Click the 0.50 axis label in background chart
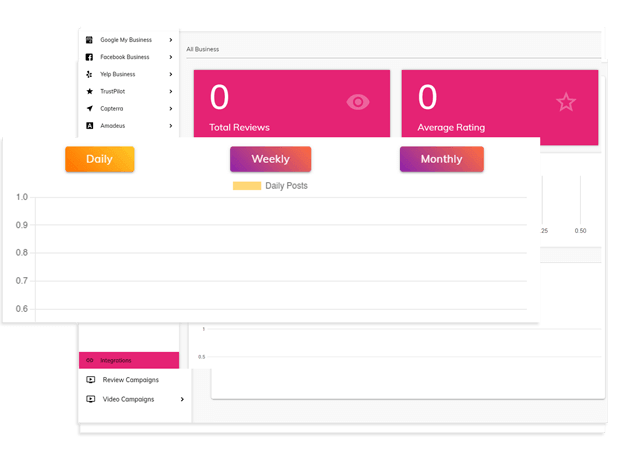 580,231
